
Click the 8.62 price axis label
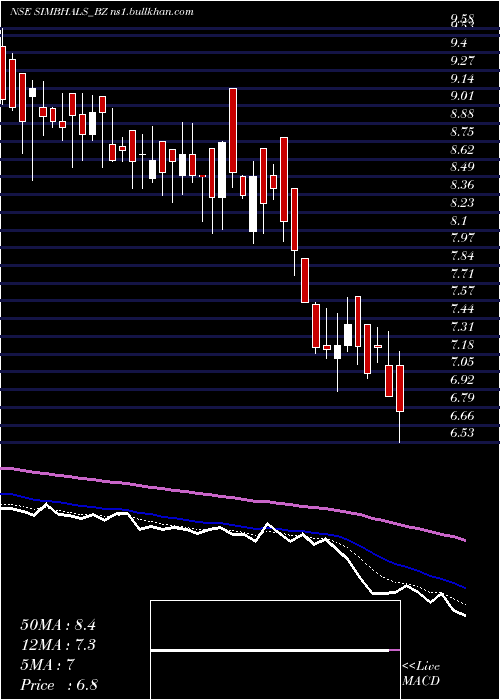pos(462,149)
